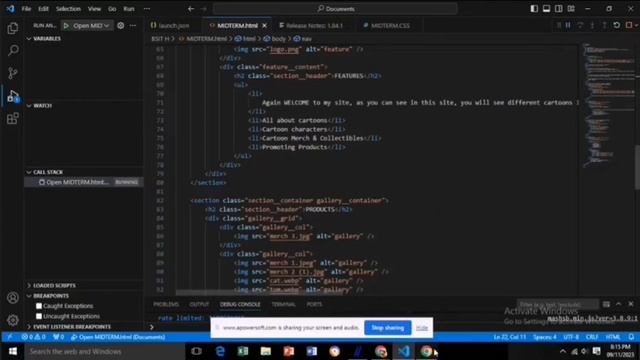Open the Run menu
The width and height of the screenshot is (640, 360).
[129, 9]
